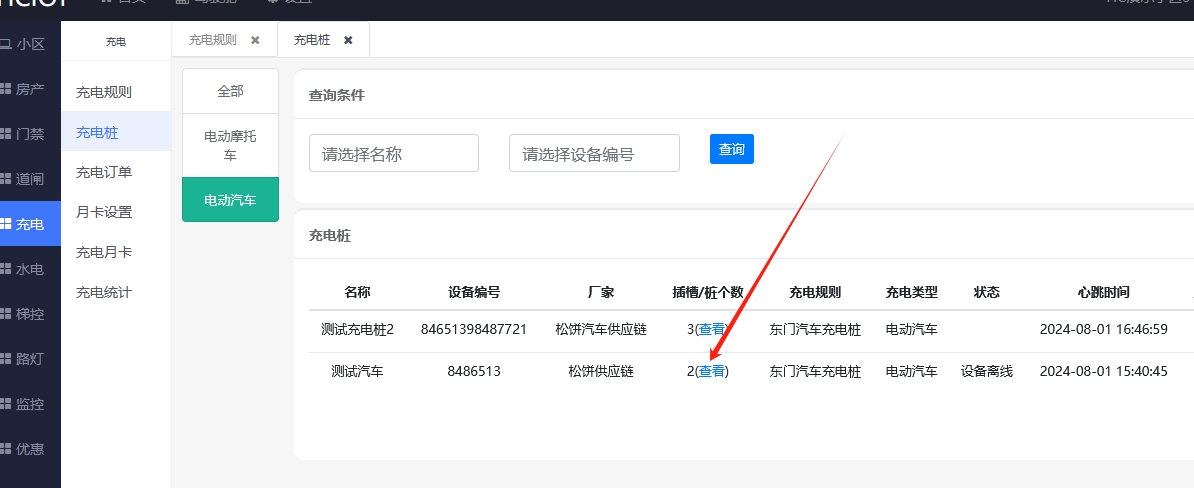
Task: Switch to the 充电桩 tab
Action: click(x=312, y=40)
